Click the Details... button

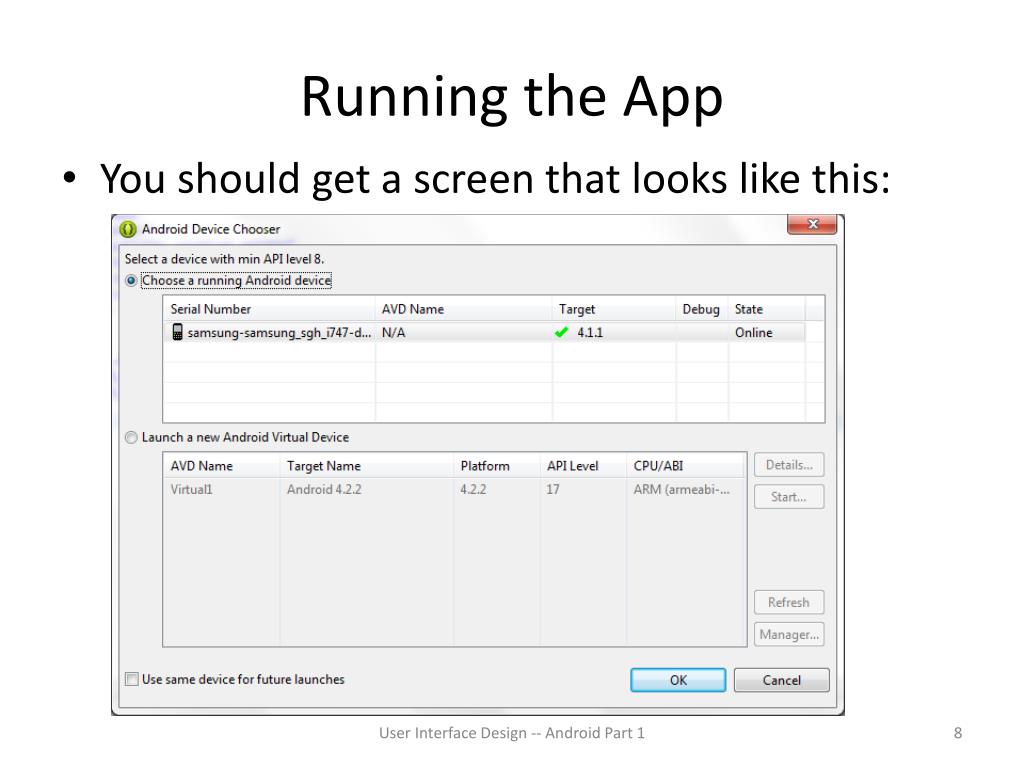pyautogui.click(x=789, y=465)
